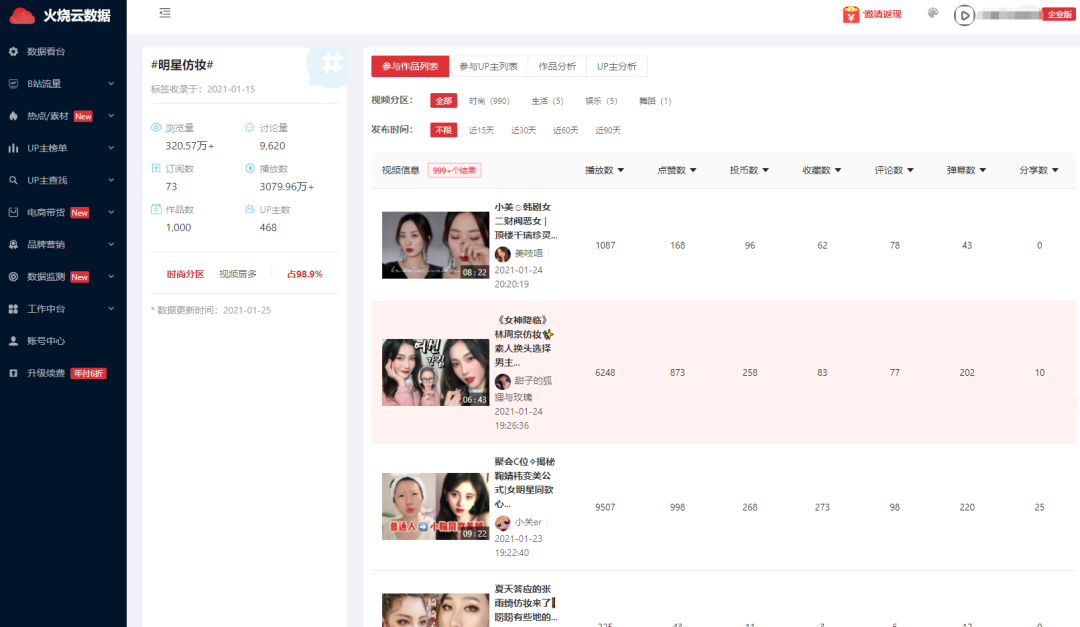Sort by 点赞数 column arrow
The image size is (1080, 627).
click(693, 170)
